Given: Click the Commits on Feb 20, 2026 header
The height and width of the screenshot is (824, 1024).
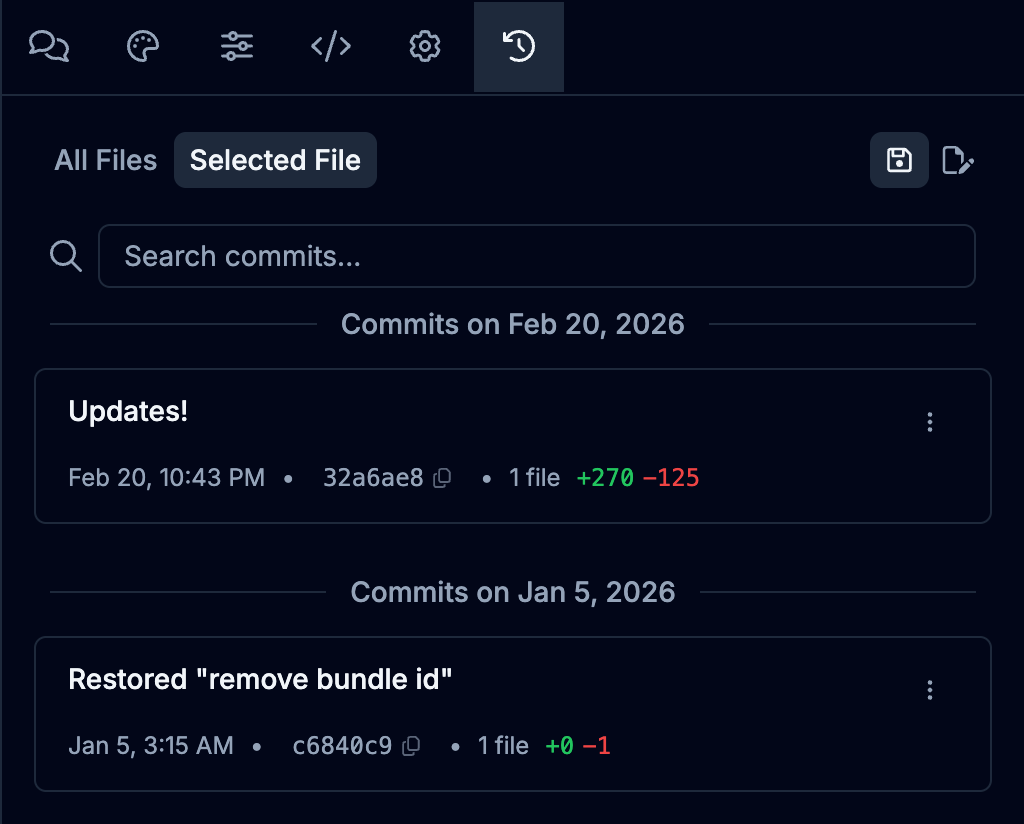Looking at the screenshot, I should click(x=513, y=324).
